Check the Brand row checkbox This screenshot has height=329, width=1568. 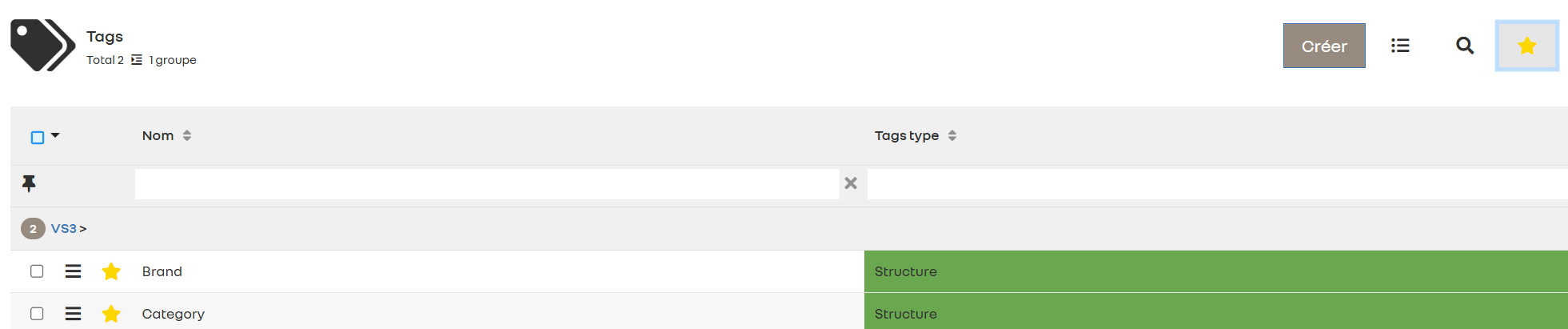37,271
